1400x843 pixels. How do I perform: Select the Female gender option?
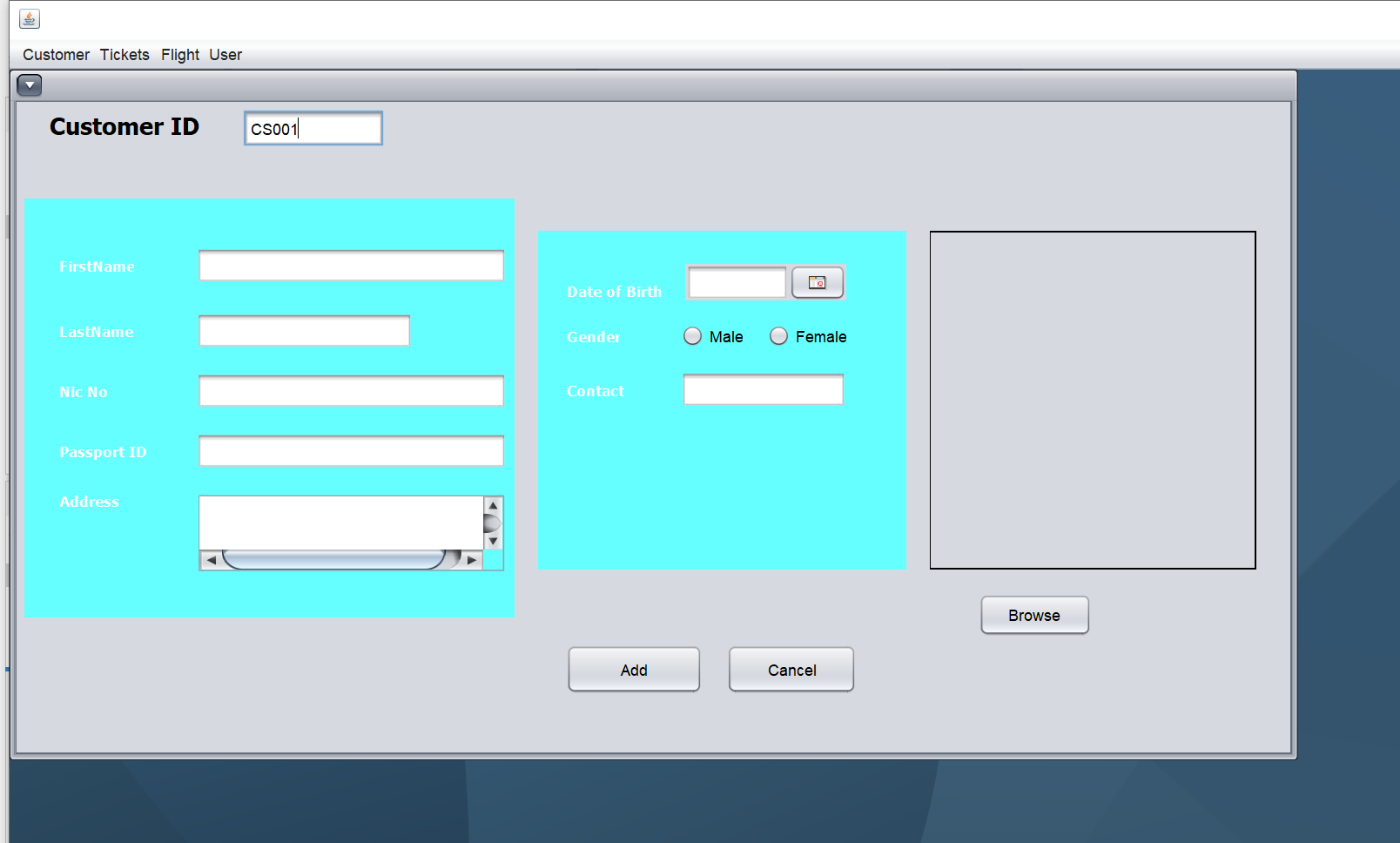click(808, 336)
